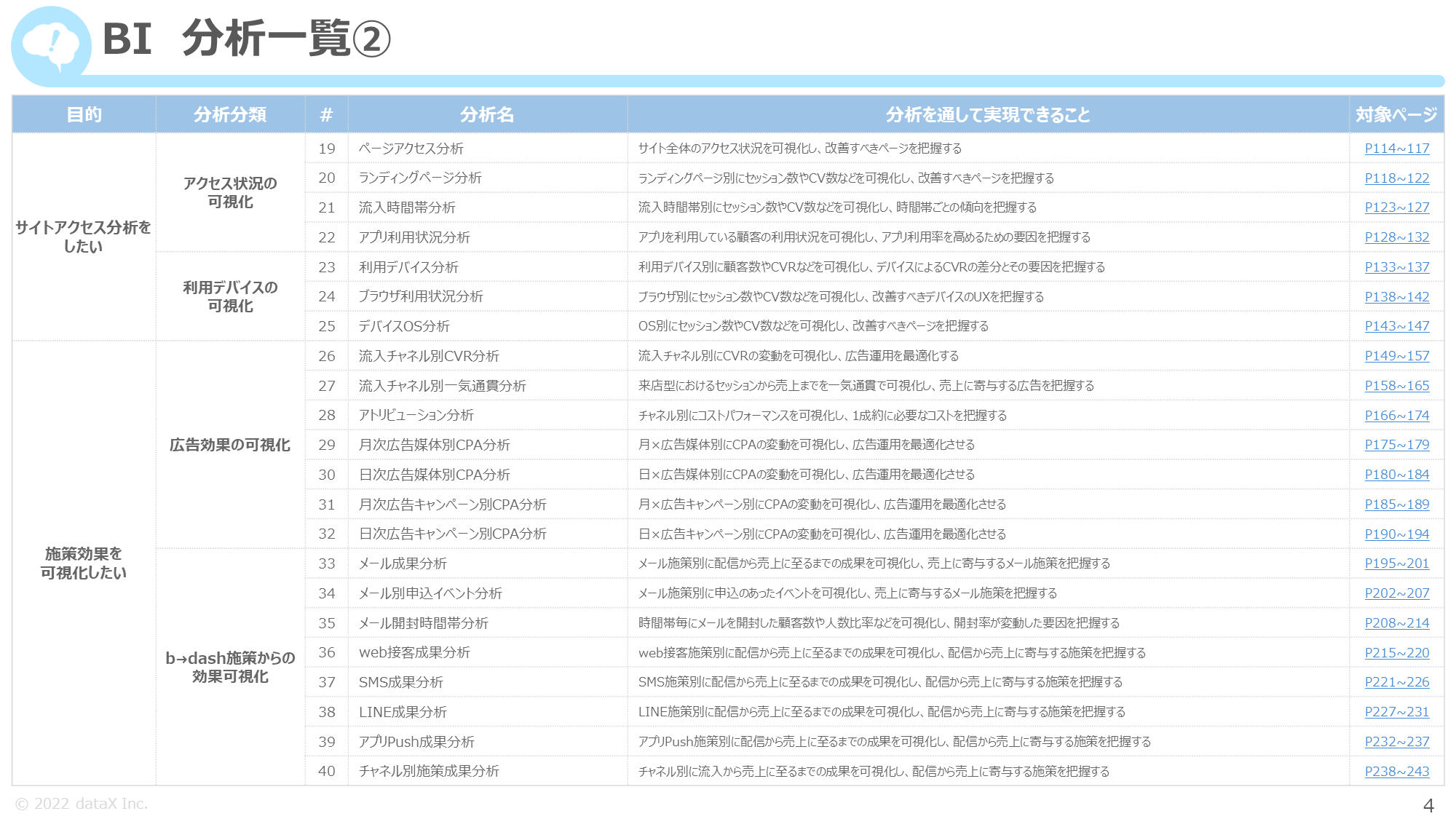1456x819 pixels.
Task: Select アプリPush成果分析 analysis name
Action: tap(416, 742)
